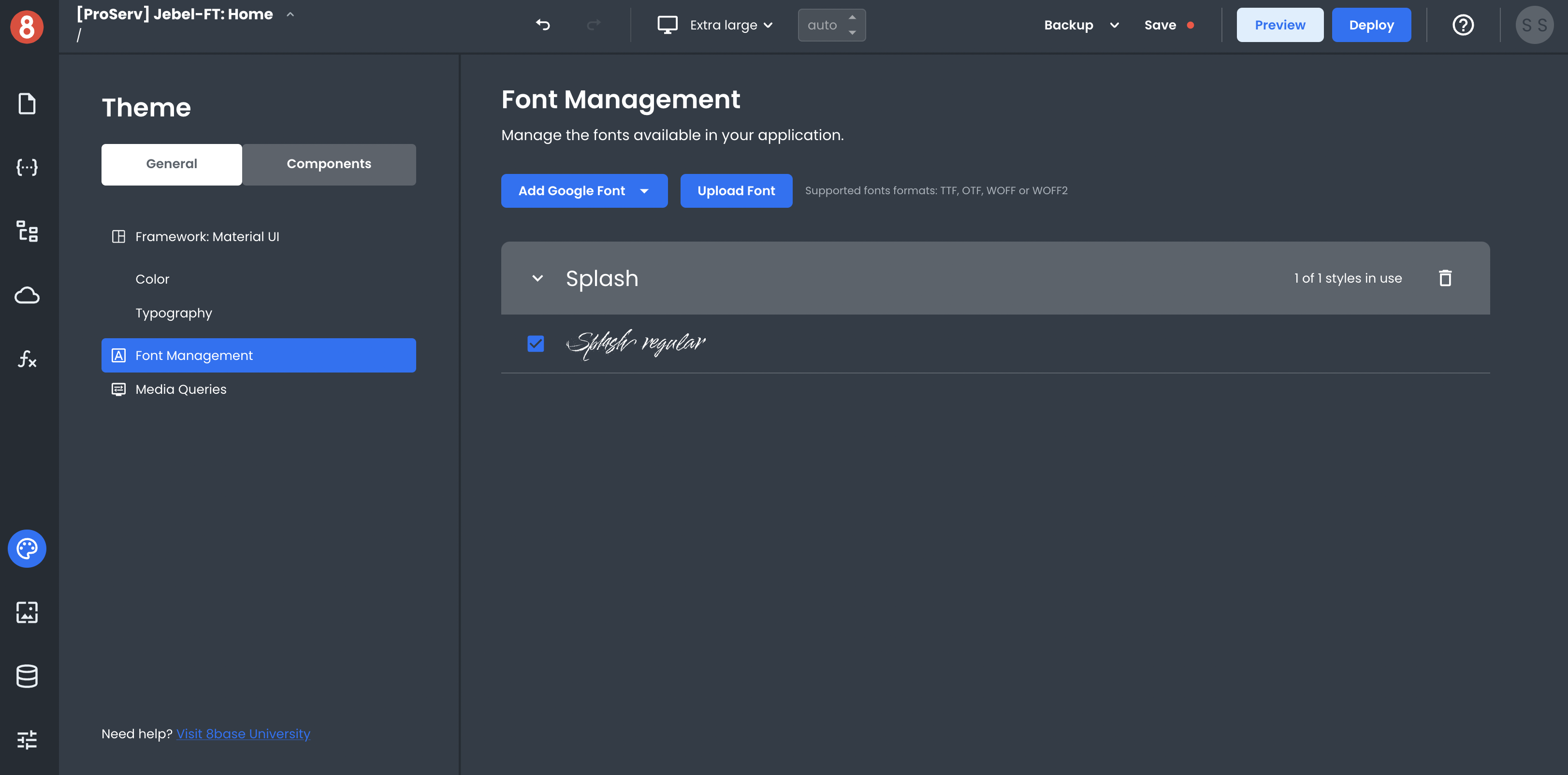1568x775 pixels.
Task: Collapse the Splash font section
Action: (537, 278)
